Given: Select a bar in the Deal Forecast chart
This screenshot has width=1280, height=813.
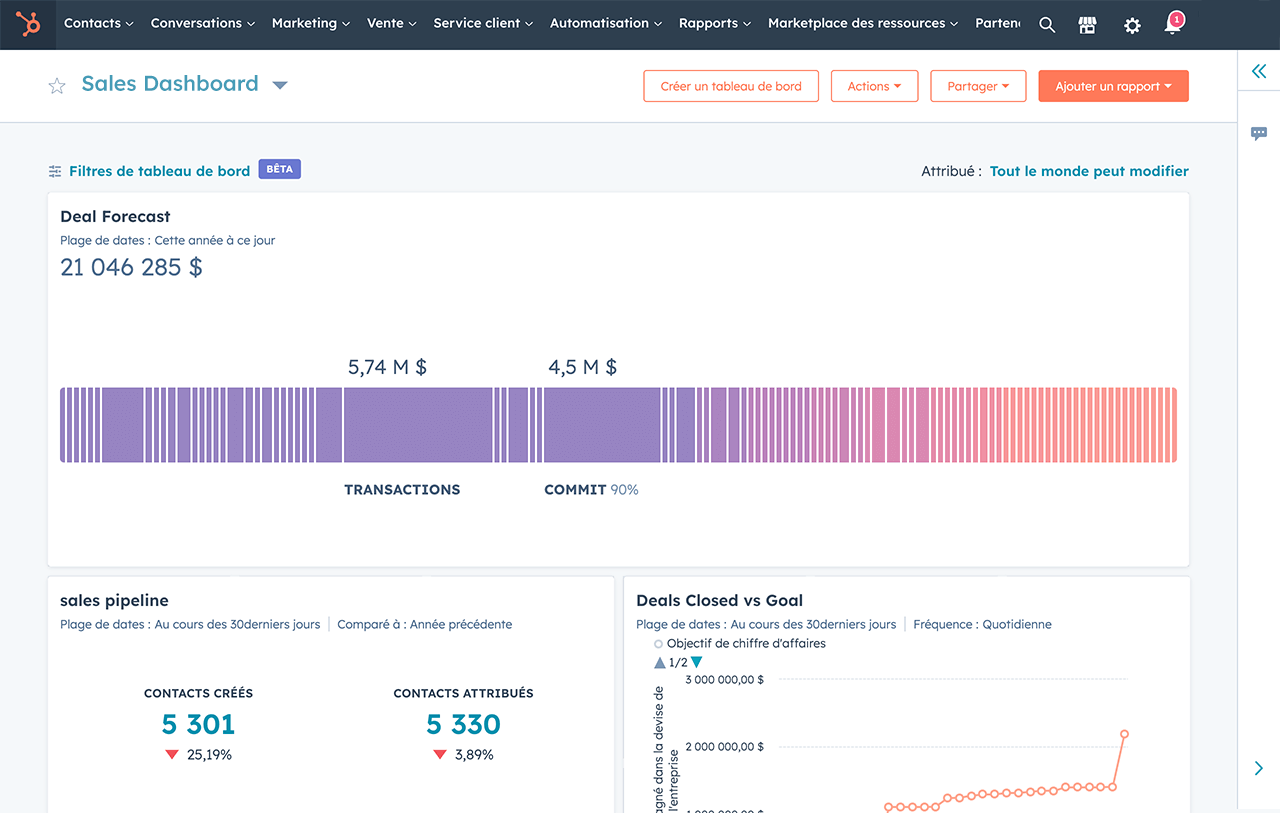Looking at the screenshot, I should tap(400, 424).
